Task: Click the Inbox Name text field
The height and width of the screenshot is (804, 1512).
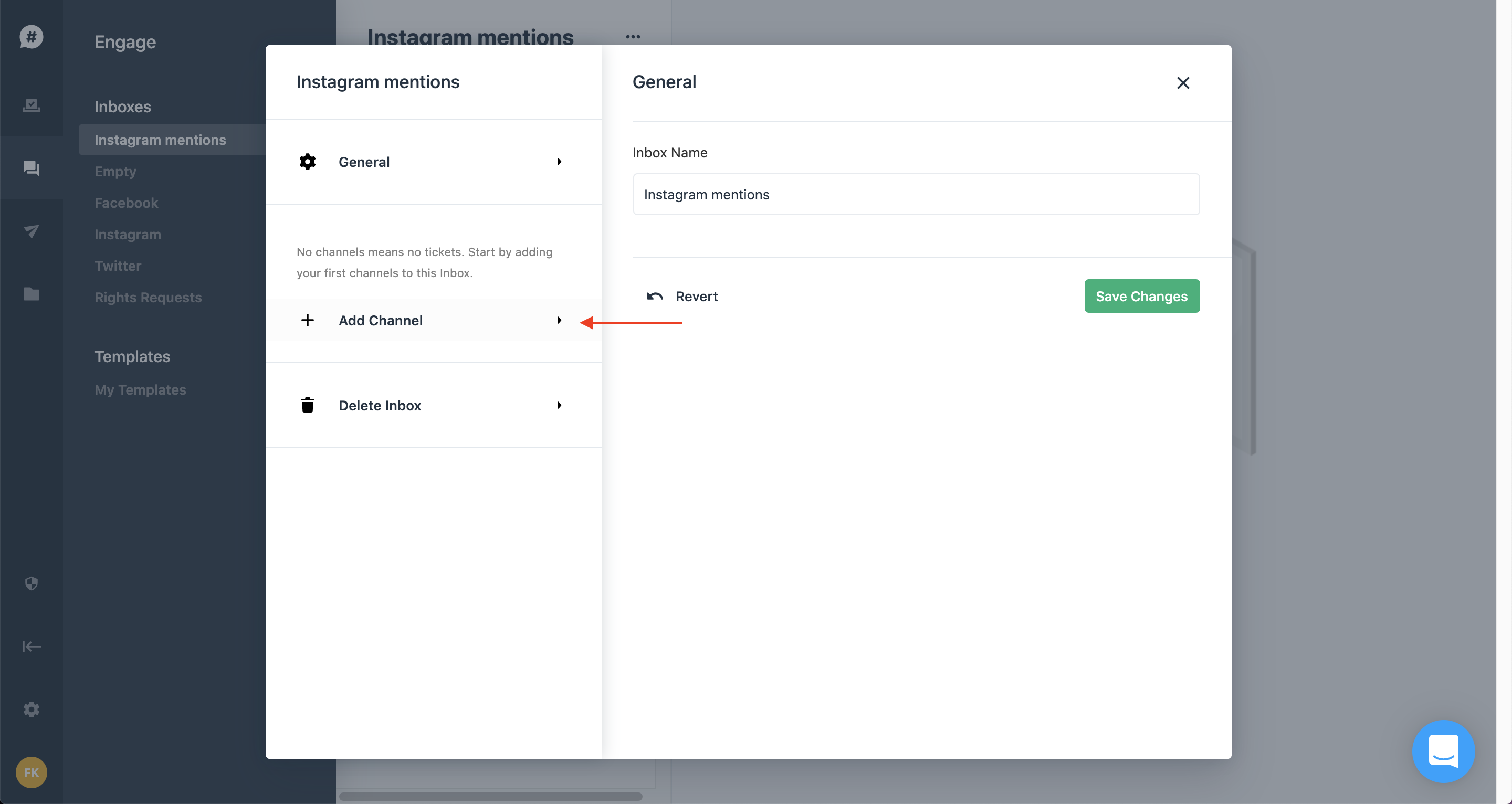Action: click(916, 194)
